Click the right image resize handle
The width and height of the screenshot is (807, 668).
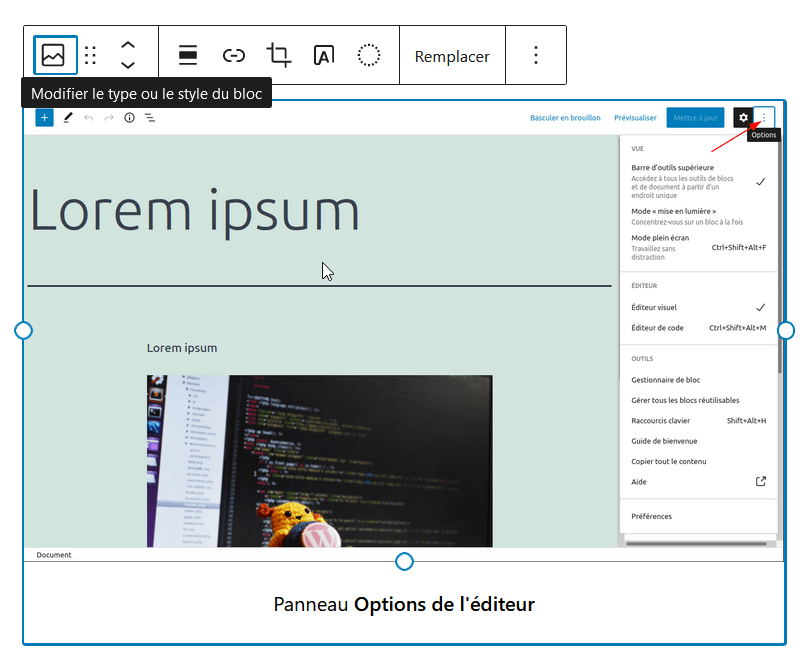[x=786, y=330]
